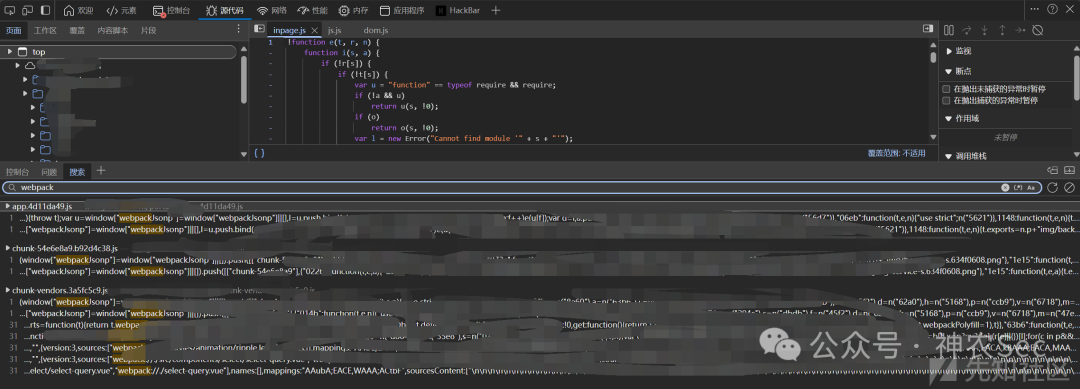The height and width of the screenshot is (389, 1080).
Task: Open the 欢迎 welcome panel
Action: (79, 10)
